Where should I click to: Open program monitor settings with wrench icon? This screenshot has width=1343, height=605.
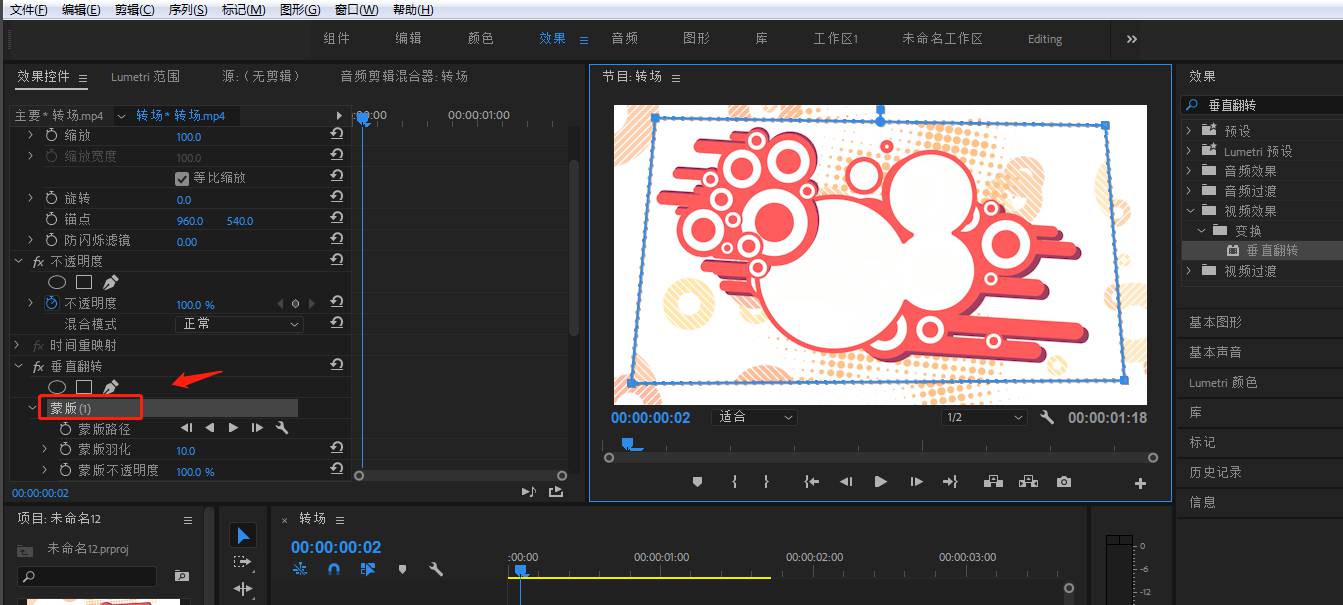(x=1046, y=417)
